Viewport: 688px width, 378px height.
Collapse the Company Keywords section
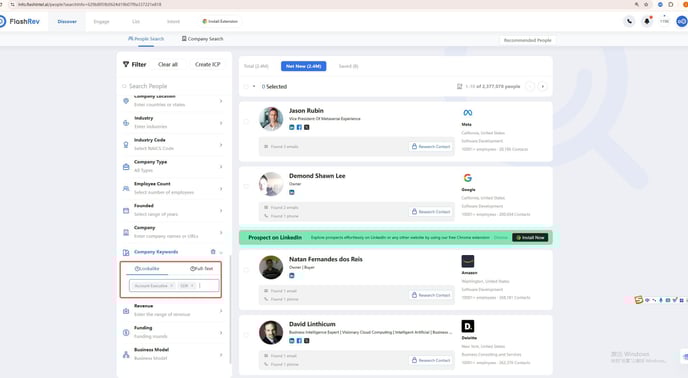221,252
